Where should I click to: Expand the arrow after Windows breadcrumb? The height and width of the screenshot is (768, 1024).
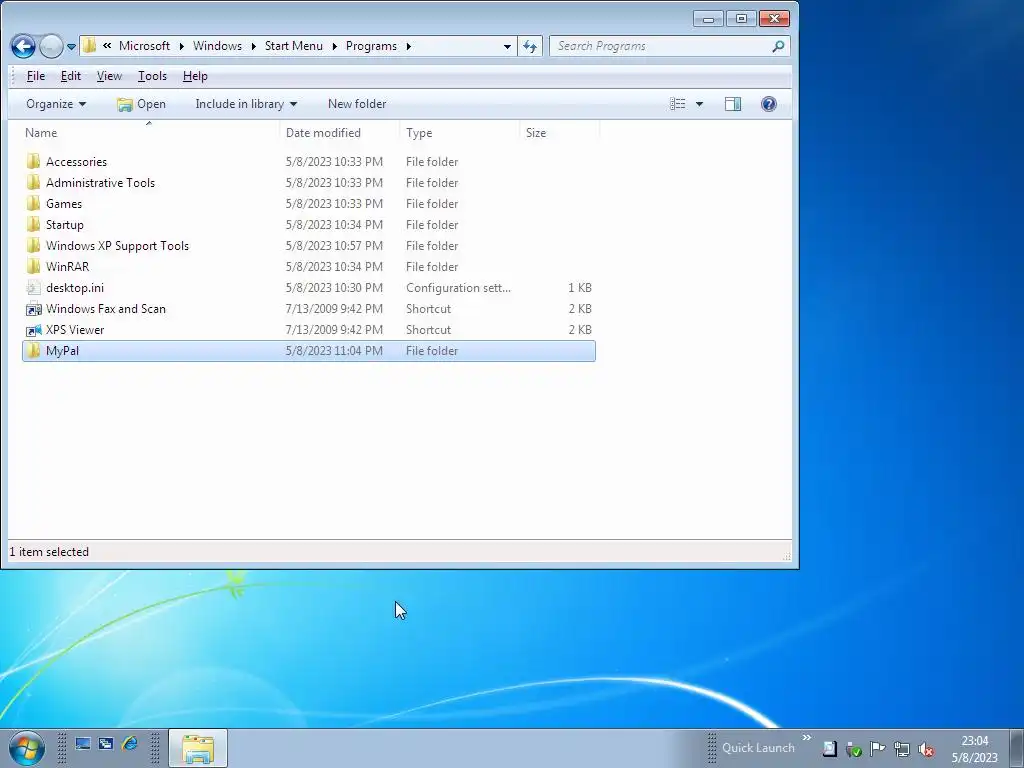(253, 46)
